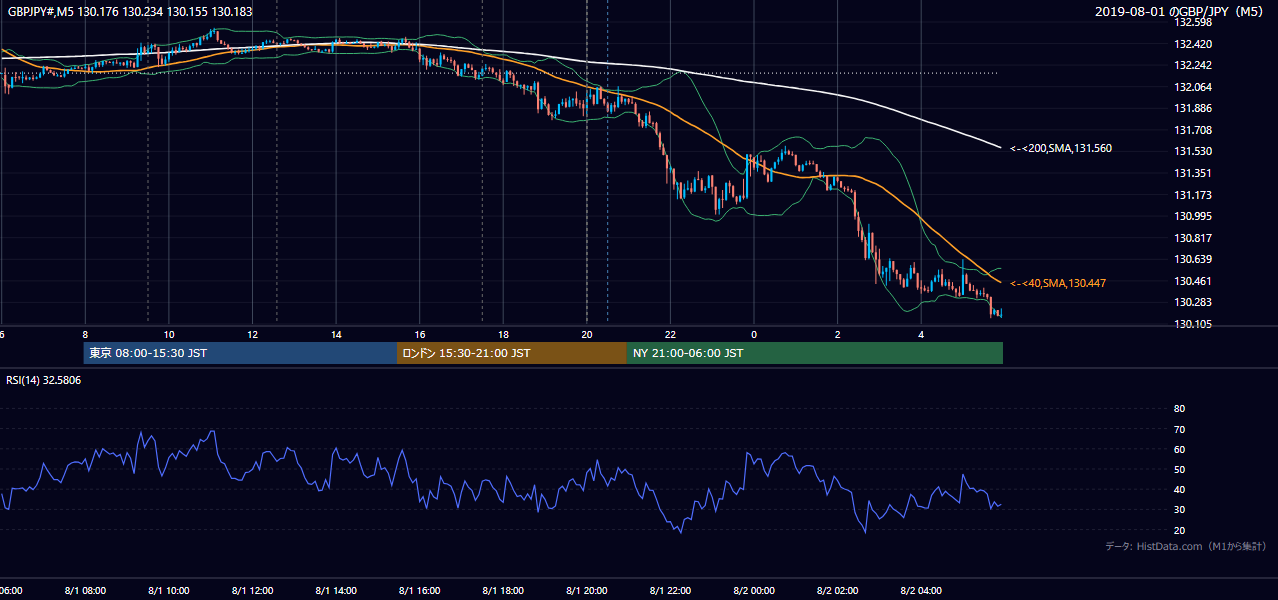Click hour tick 18 under price chart
1278x600 pixels.
point(503,335)
